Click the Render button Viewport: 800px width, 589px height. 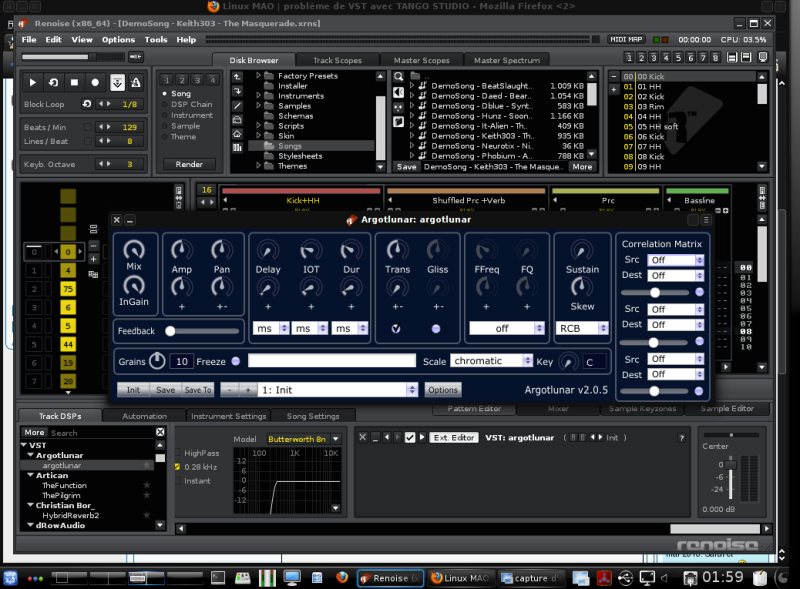click(x=189, y=164)
